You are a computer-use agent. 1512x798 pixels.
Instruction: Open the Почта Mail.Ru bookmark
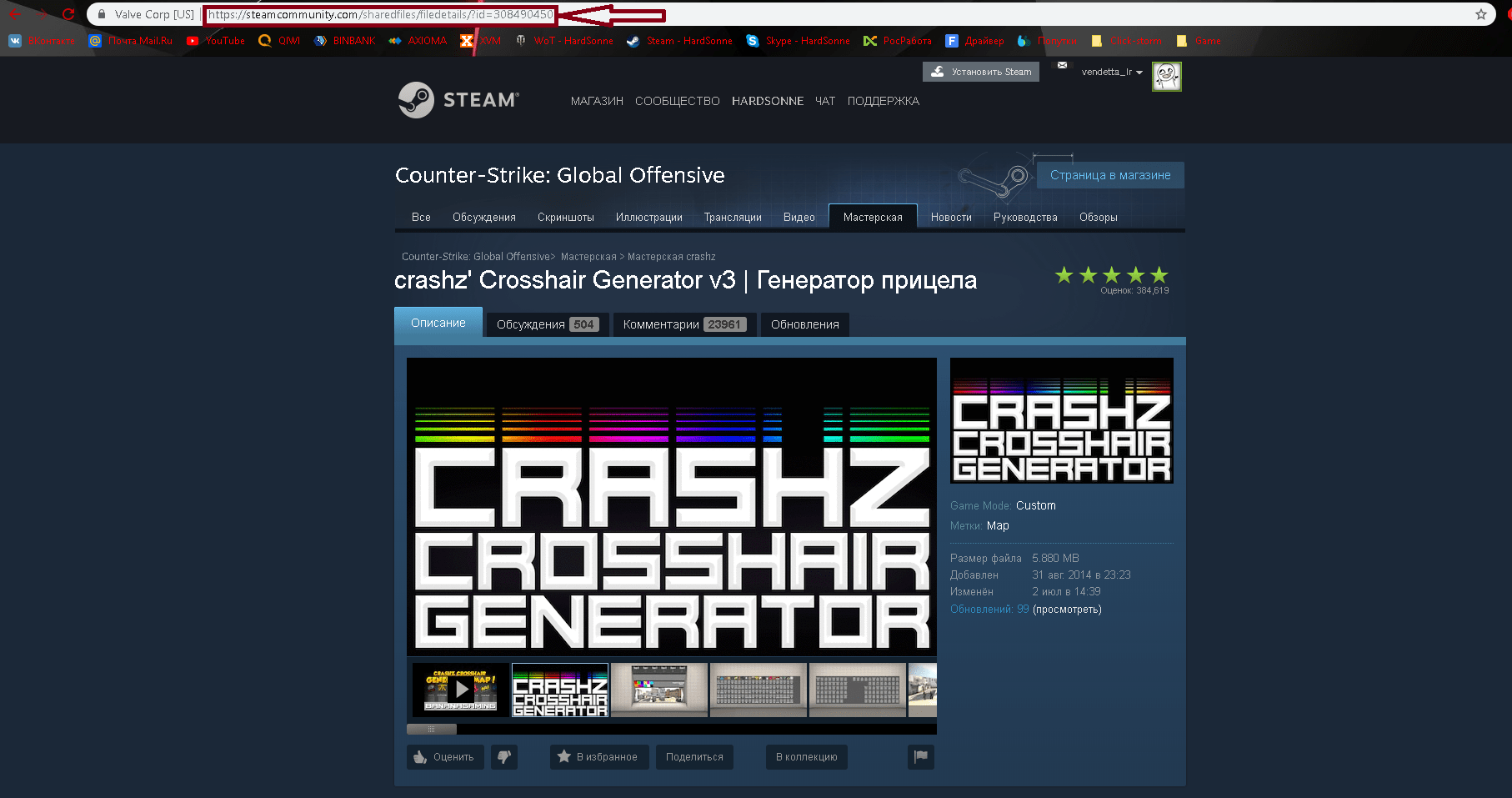pos(131,41)
